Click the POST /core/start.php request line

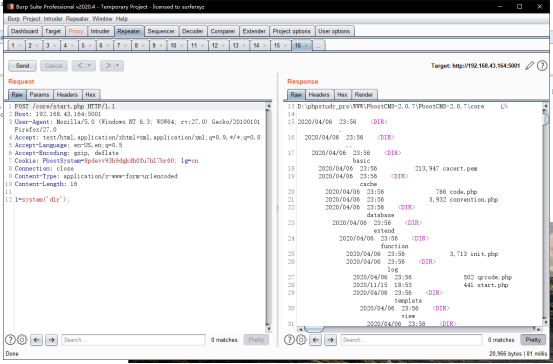[x=65, y=106]
